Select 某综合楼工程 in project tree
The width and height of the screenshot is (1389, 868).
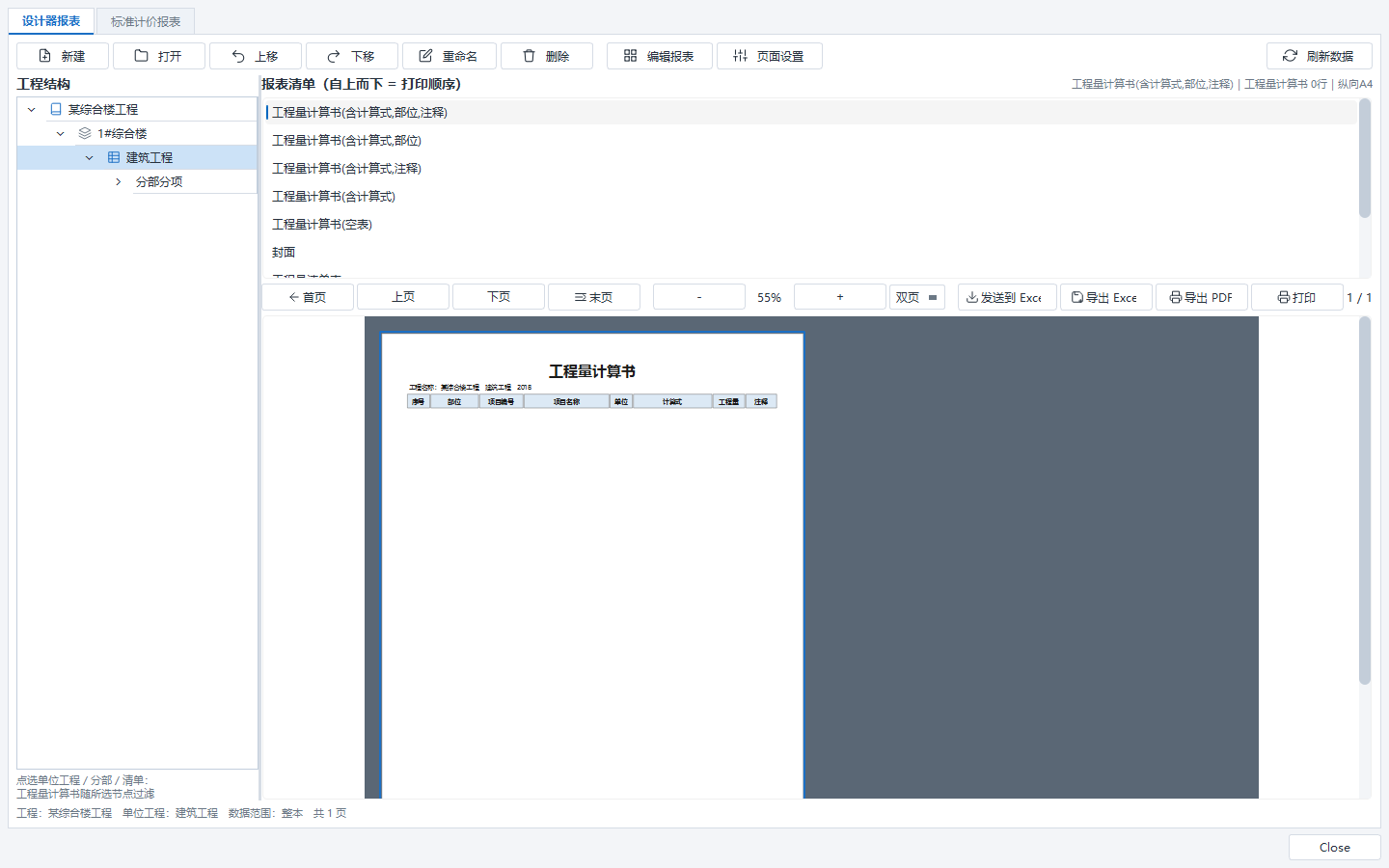103,110
